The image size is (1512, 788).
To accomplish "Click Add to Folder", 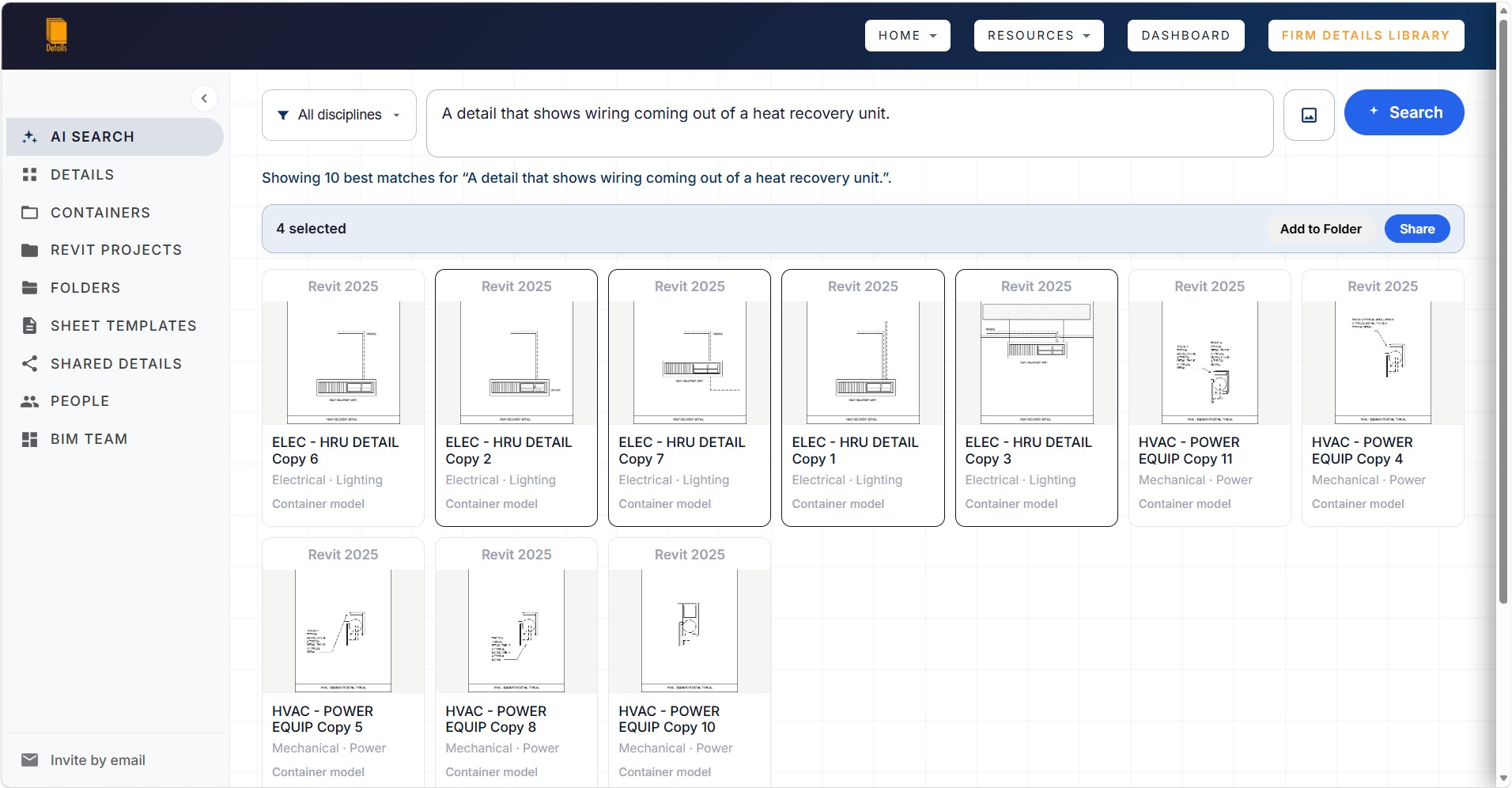I will click(x=1321, y=229).
